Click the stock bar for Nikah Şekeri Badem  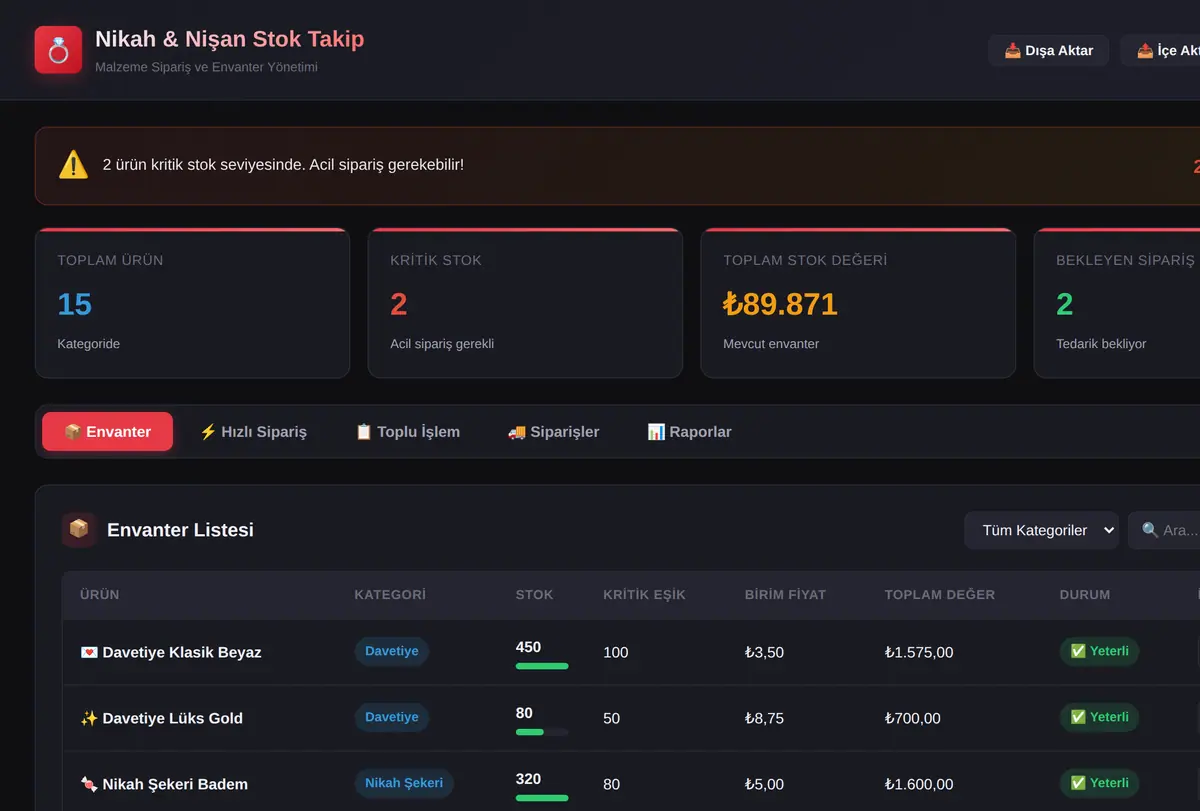pyautogui.click(x=542, y=798)
